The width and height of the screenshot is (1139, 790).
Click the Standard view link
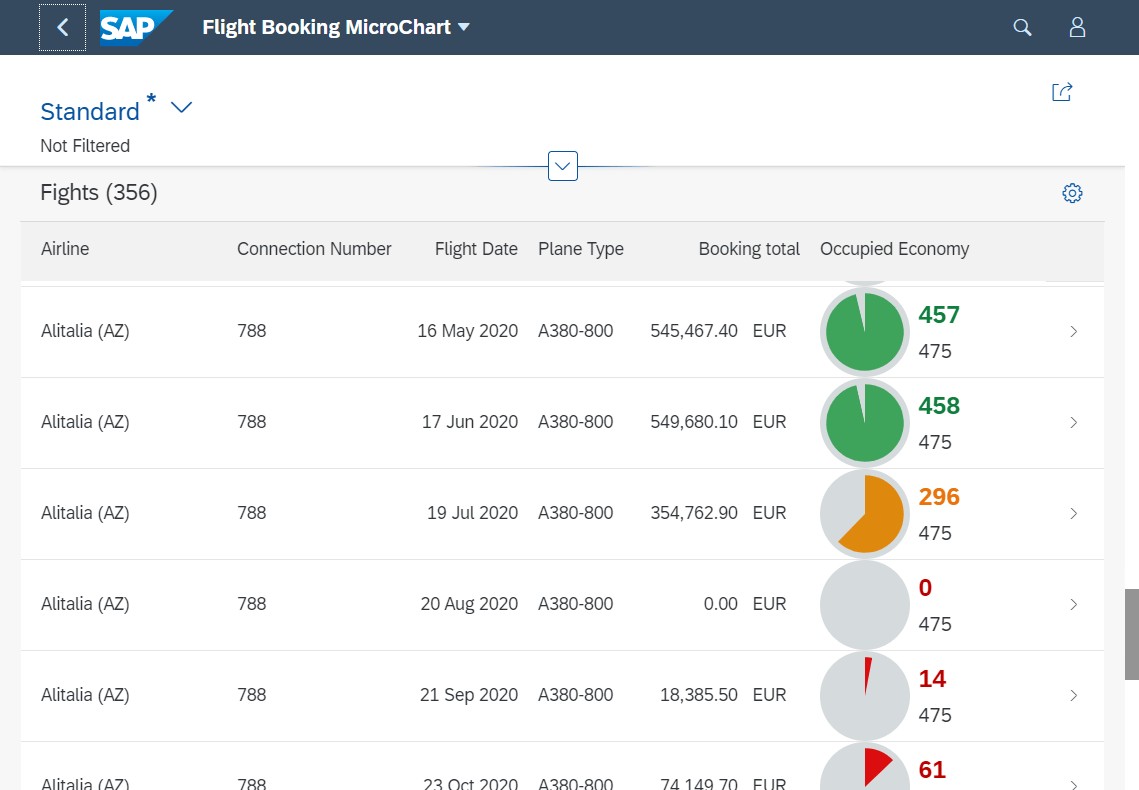(88, 111)
